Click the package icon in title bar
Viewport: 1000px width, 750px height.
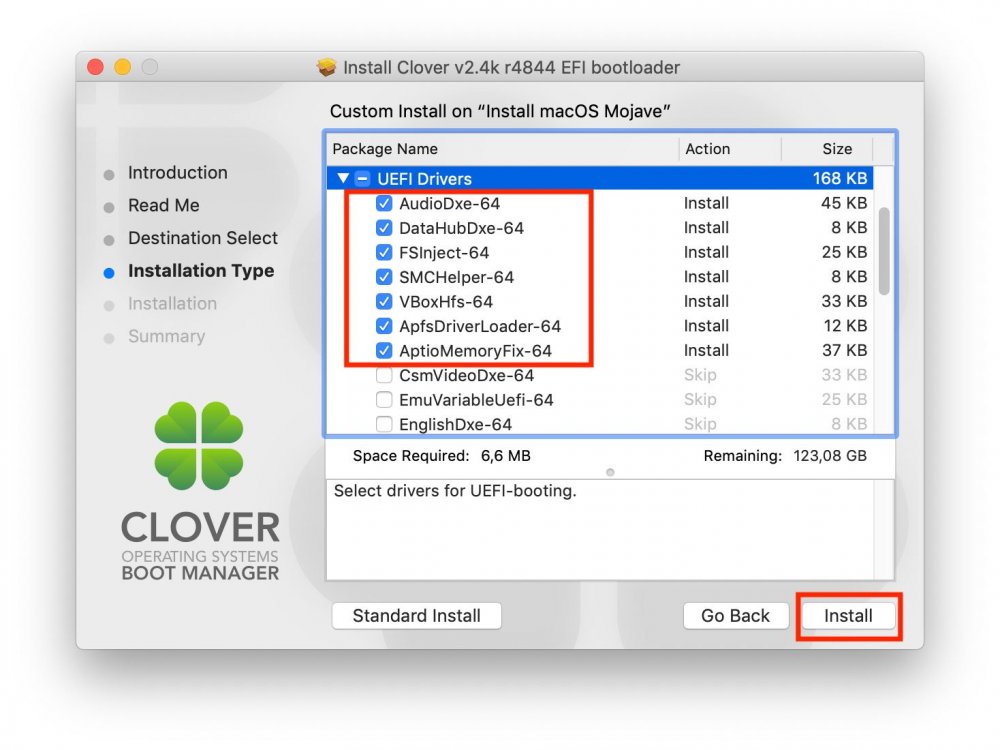[327, 67]
